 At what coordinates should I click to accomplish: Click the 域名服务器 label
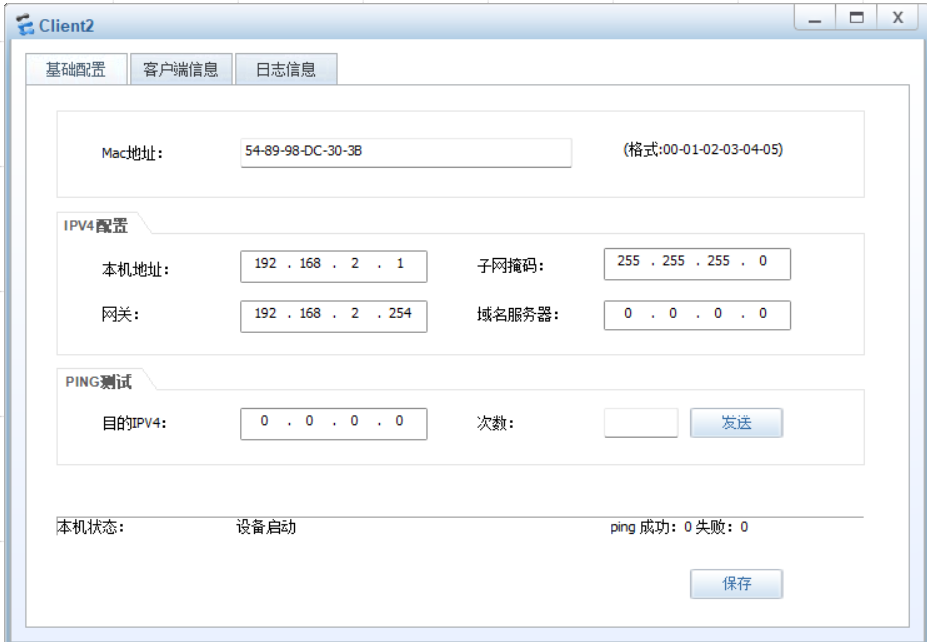(x=517, y=314)
